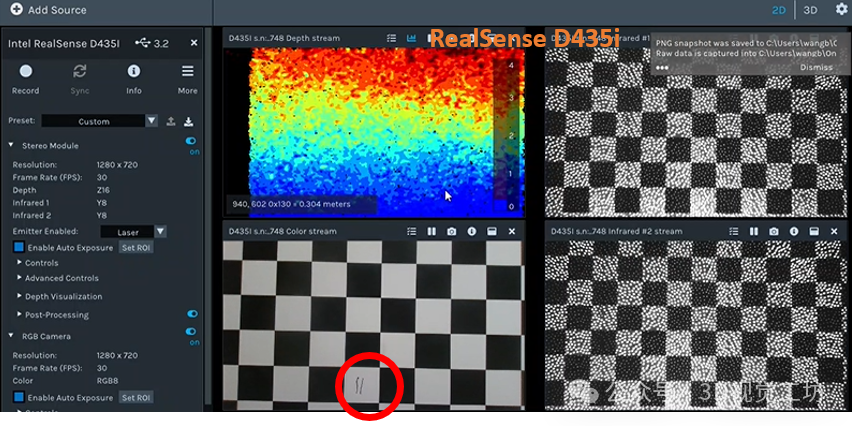The height and width of the screenshot is (426, 852).
Task: Start recording with the Record button
Action: 26,71
